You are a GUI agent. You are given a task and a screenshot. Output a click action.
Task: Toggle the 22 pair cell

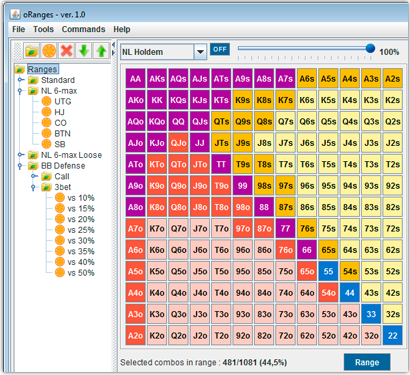[393, 335]
